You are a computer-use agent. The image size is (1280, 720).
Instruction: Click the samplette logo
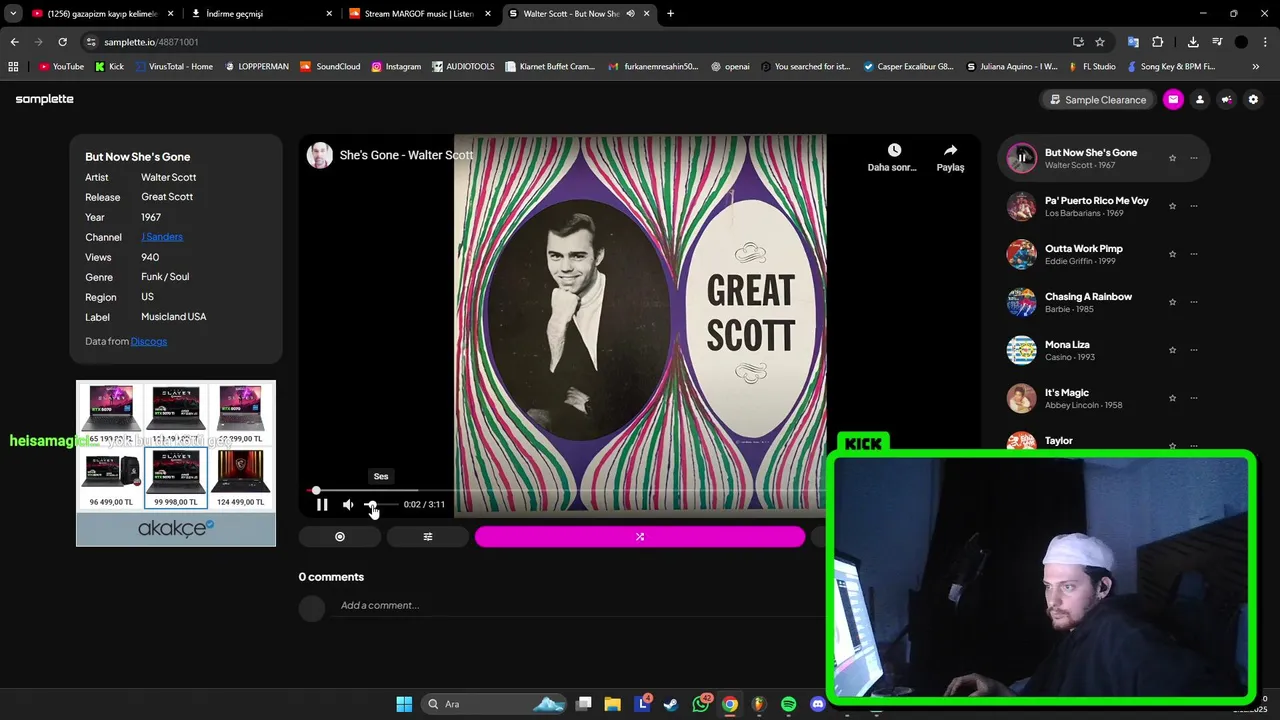45,99
